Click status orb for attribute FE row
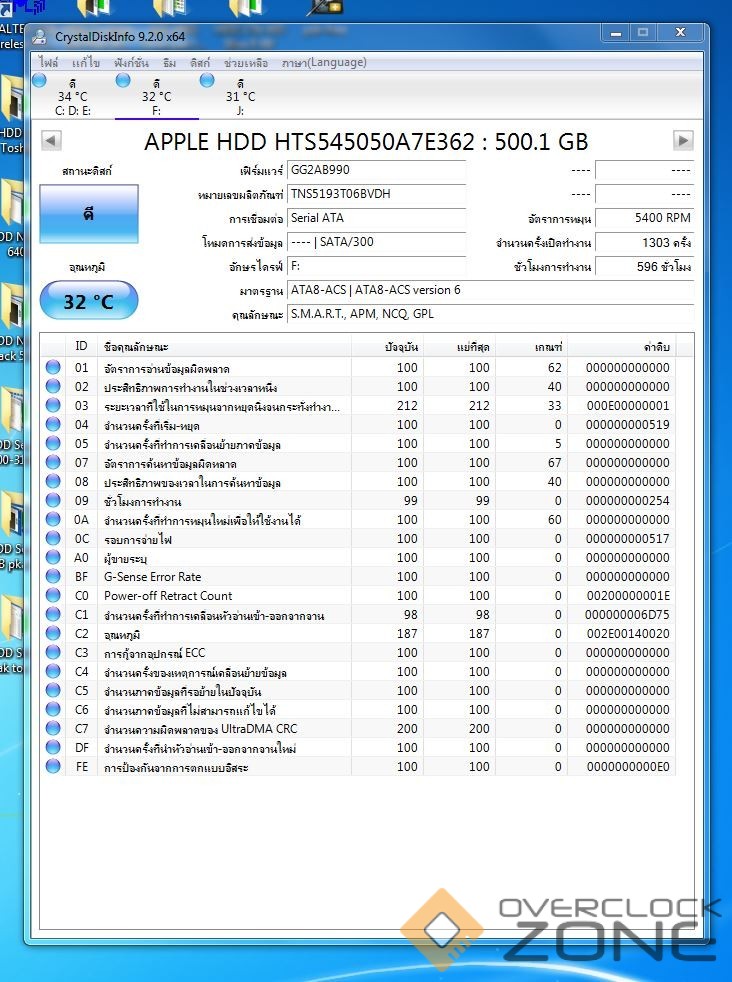The image size is (732, 982). (x=53, y=767)
